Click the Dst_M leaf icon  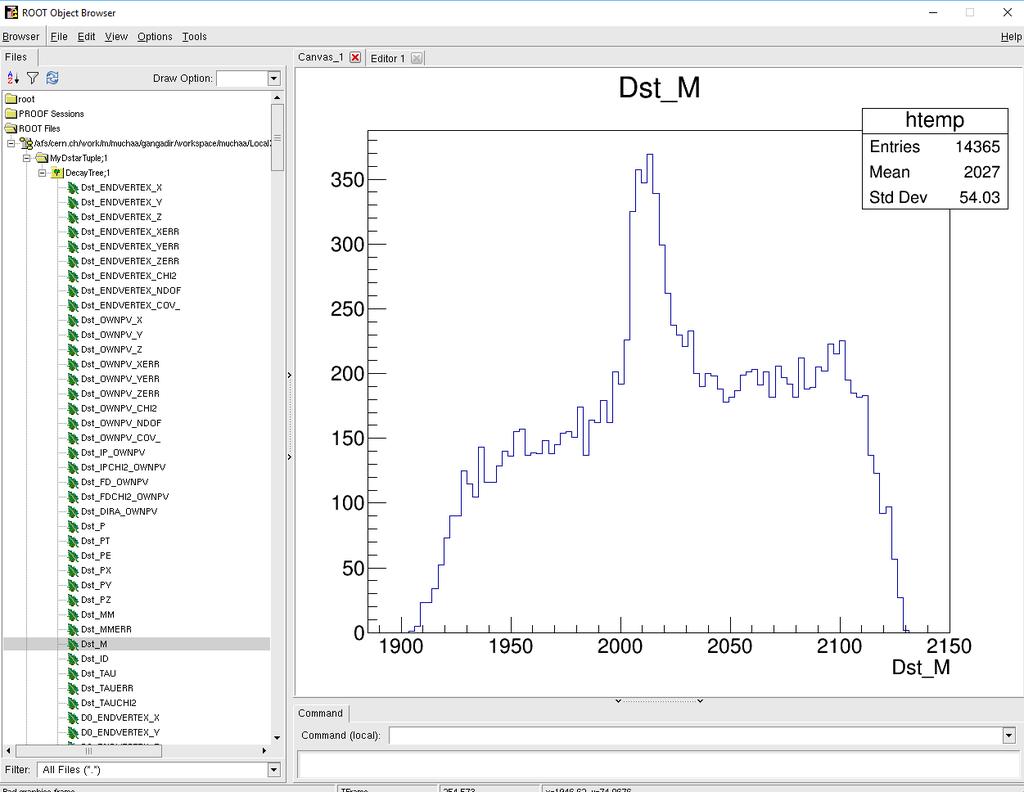coord(73,644)
